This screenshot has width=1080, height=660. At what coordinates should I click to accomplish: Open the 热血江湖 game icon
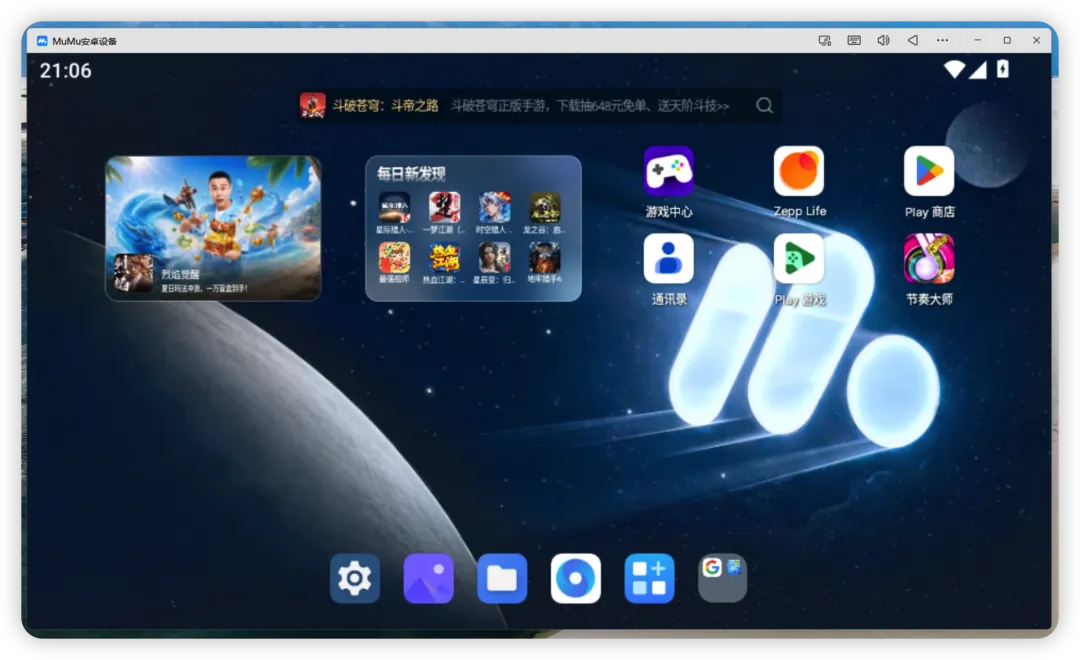tap(444, 258)
